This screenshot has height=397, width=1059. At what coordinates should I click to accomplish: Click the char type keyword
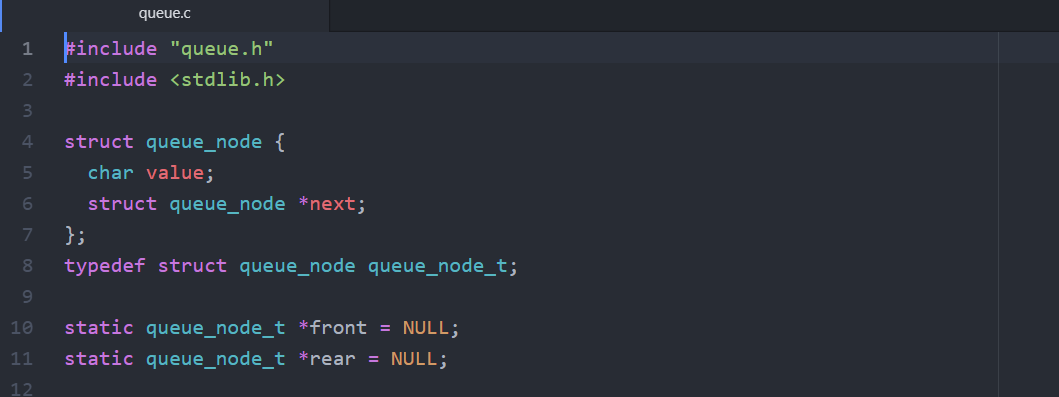[x=111, y=174]
